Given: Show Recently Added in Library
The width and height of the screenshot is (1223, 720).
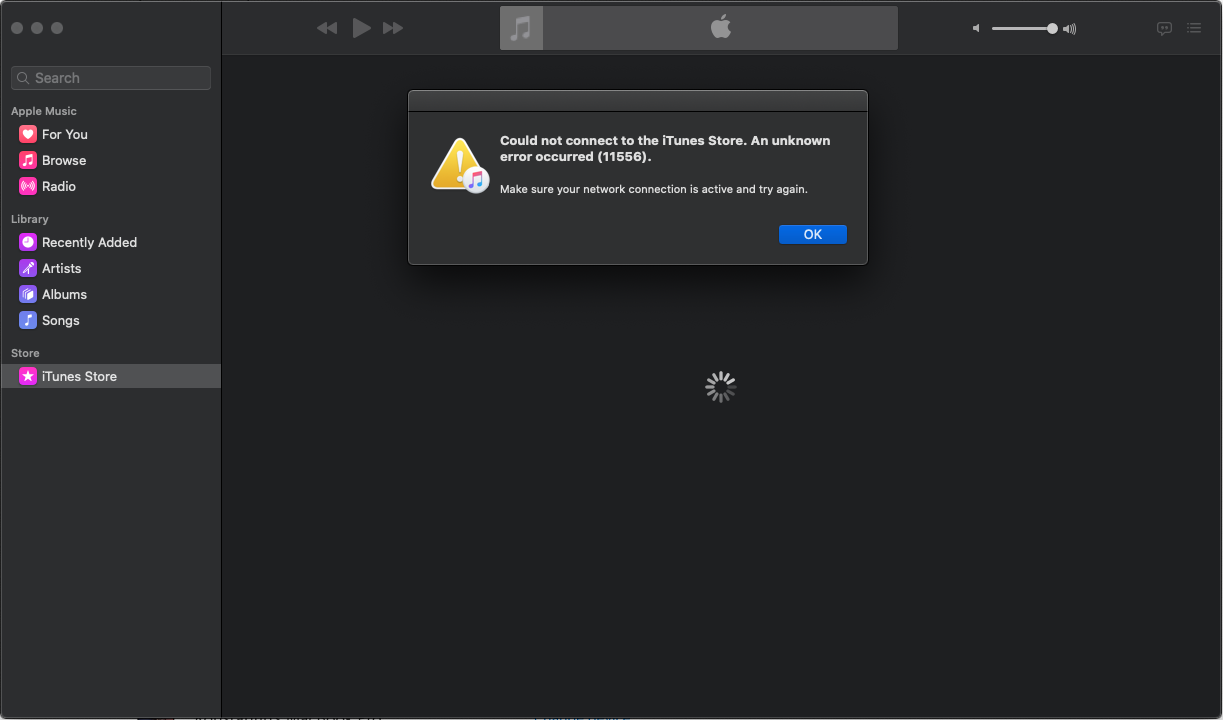Looking at the screenshot, I should [111, 242].
